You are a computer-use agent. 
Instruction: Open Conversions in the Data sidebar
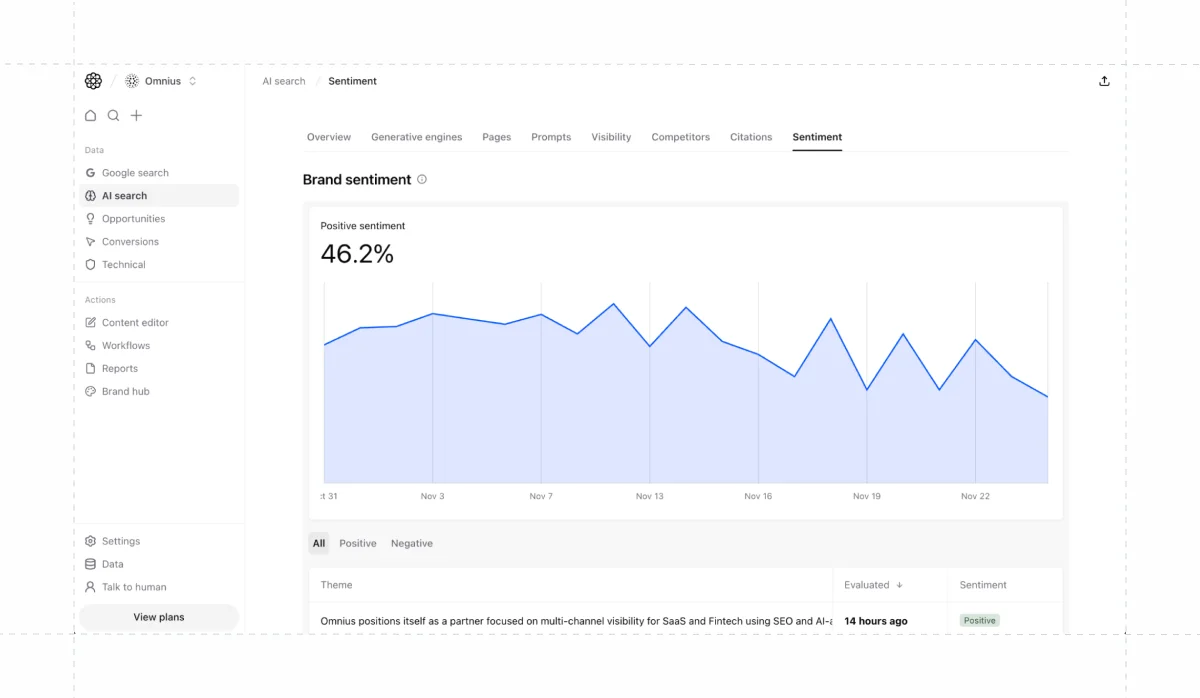(x=129, y=241)
